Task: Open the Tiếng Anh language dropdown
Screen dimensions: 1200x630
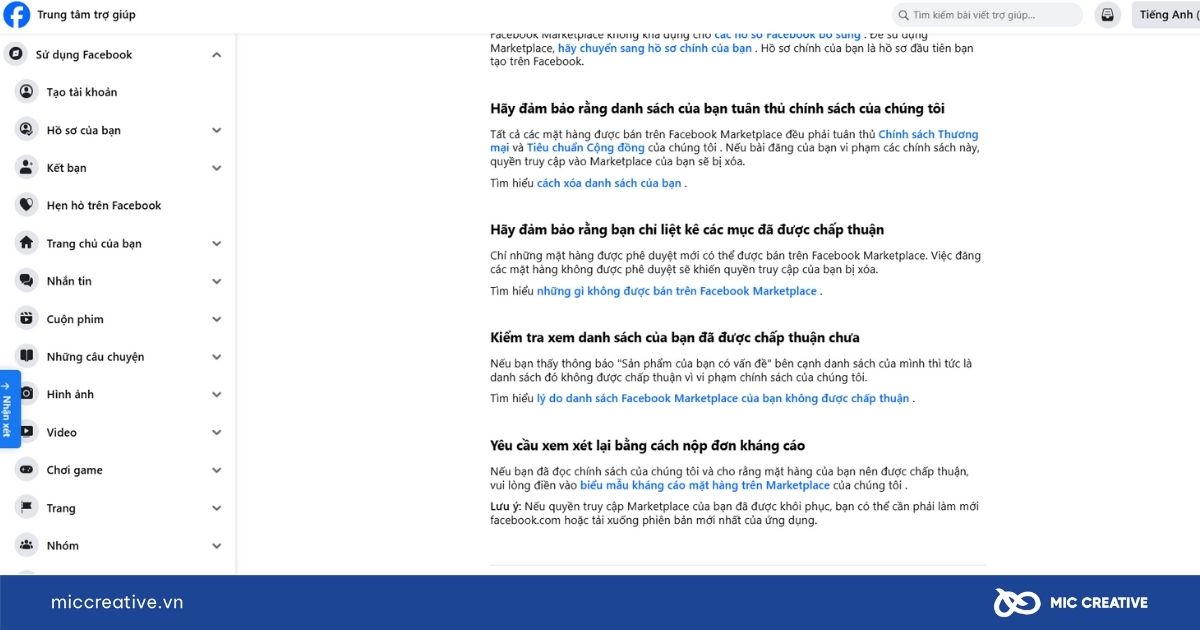Action: 1165,15
